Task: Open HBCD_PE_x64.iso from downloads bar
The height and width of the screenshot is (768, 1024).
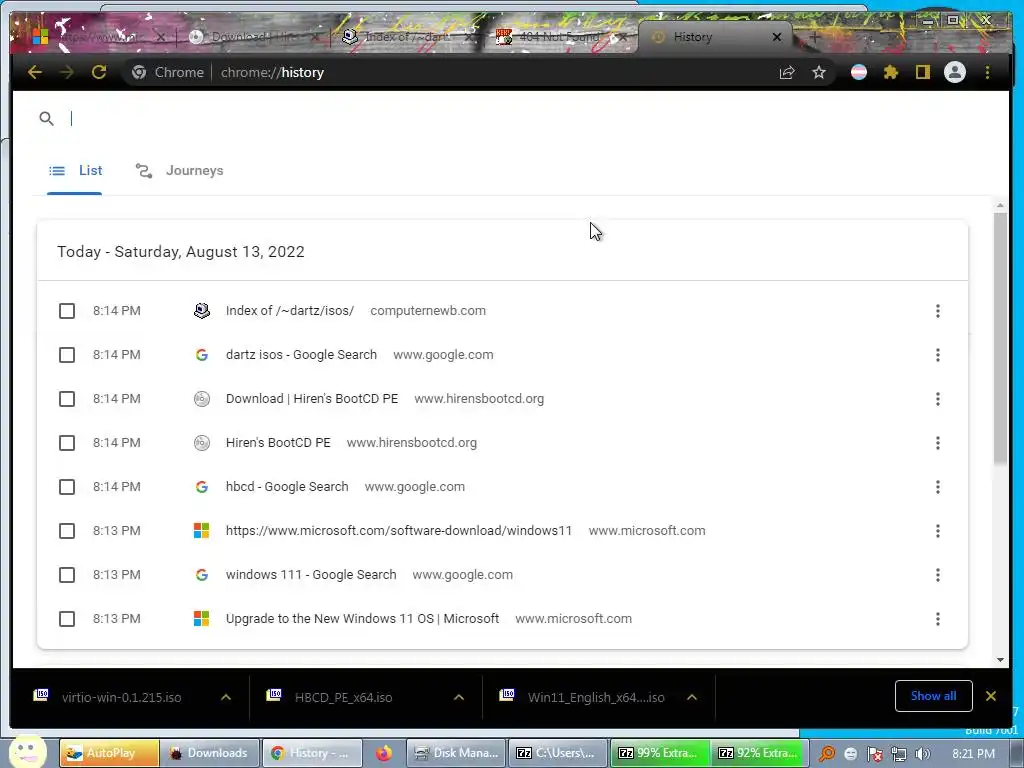Action: (x=343, y=697)
